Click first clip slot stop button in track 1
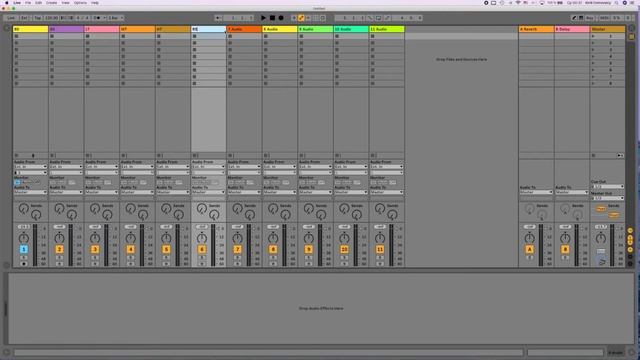 pos(16,36)
